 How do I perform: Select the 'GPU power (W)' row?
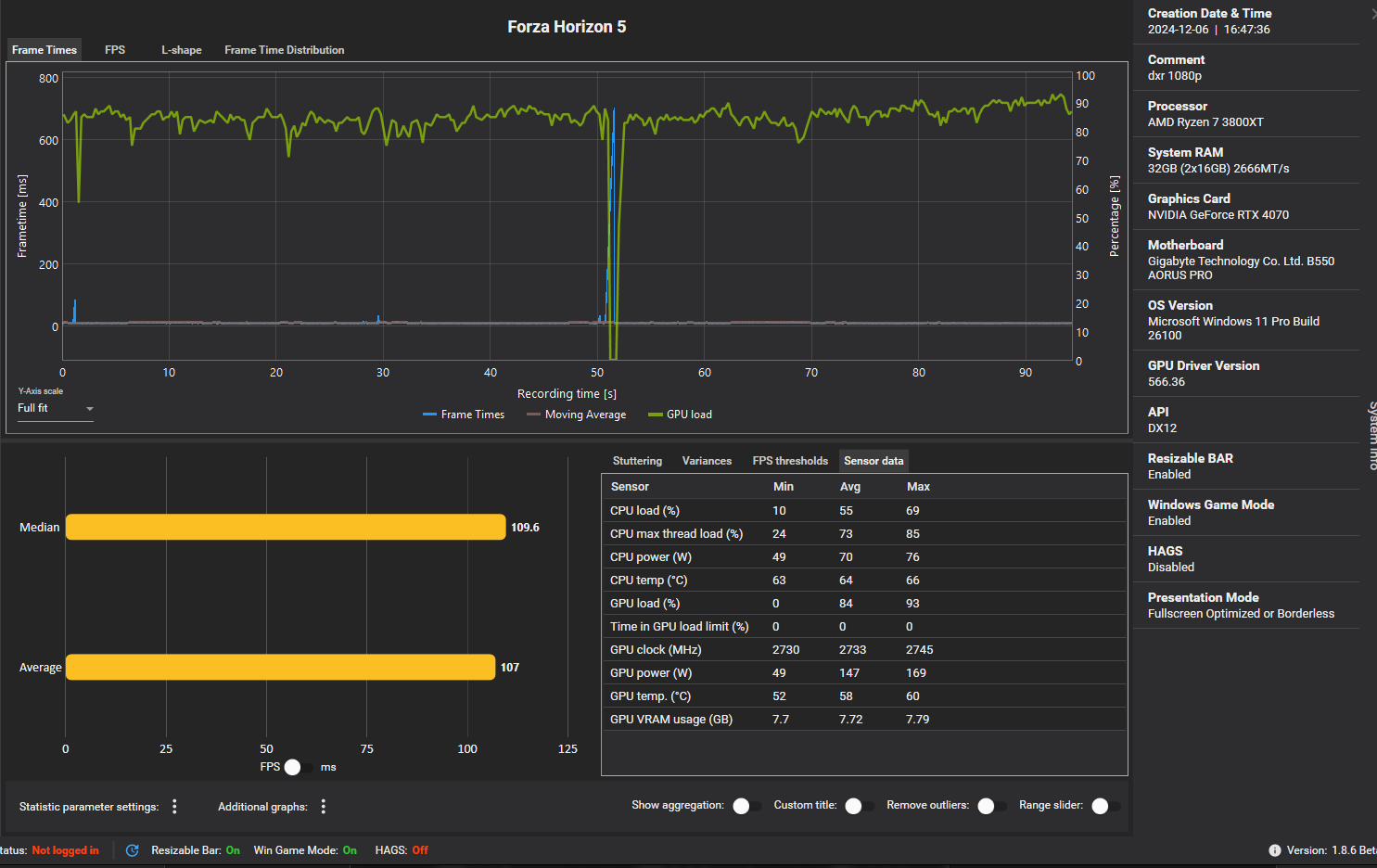[864, 673]
